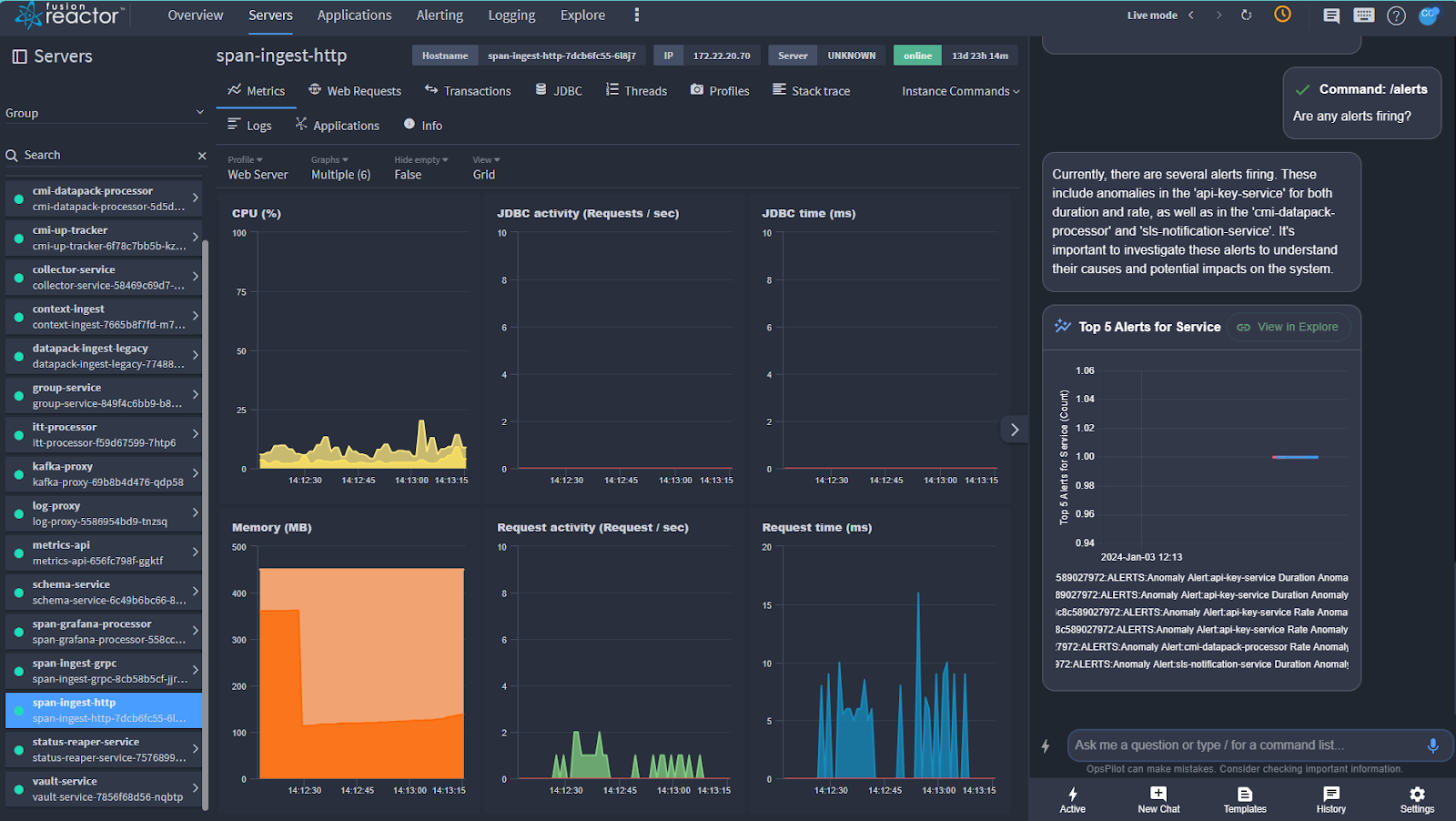This screenshot has height=821, width=1456.
Task: Toggle the Servers sidebar panel icon
Action: tap(19, 56)
